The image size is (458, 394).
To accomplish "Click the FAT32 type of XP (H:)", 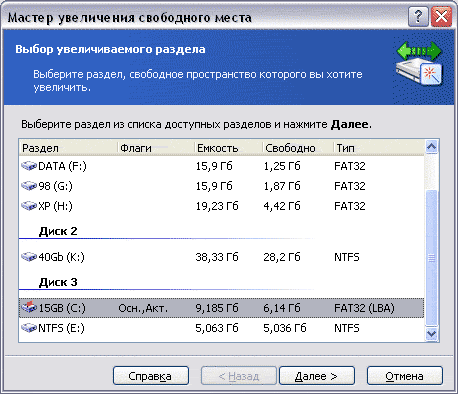I will 350,206.
